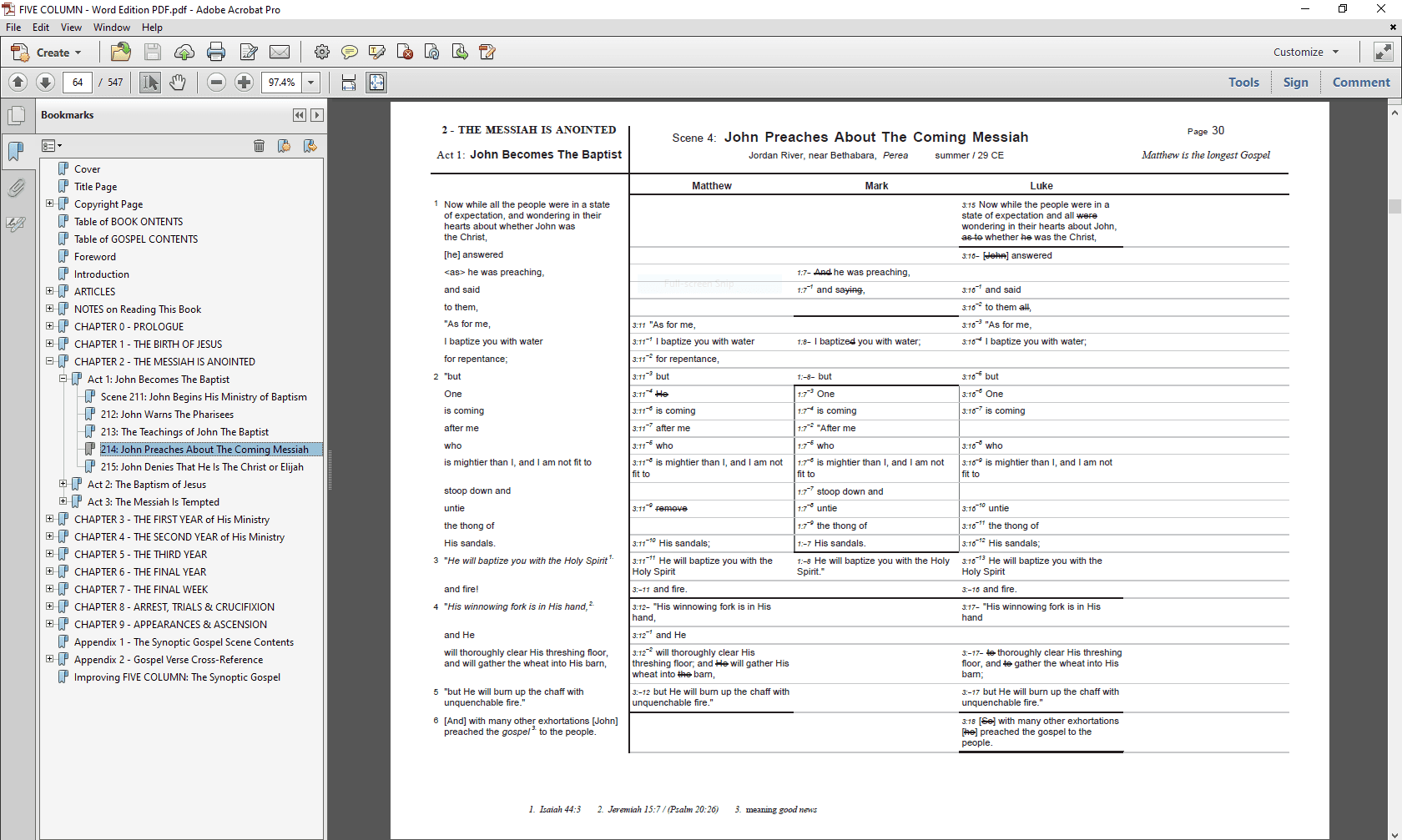
Task: Delete the selected bookmark with trash icon
Action: (259, 146)
